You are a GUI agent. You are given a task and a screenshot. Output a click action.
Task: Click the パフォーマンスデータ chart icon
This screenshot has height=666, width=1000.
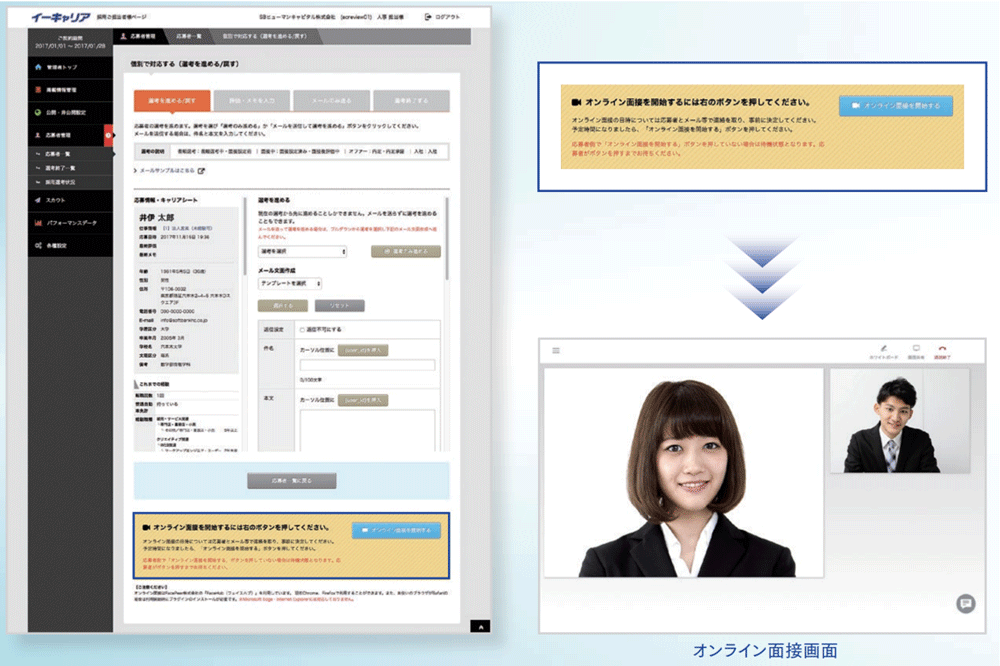(37, 223)
